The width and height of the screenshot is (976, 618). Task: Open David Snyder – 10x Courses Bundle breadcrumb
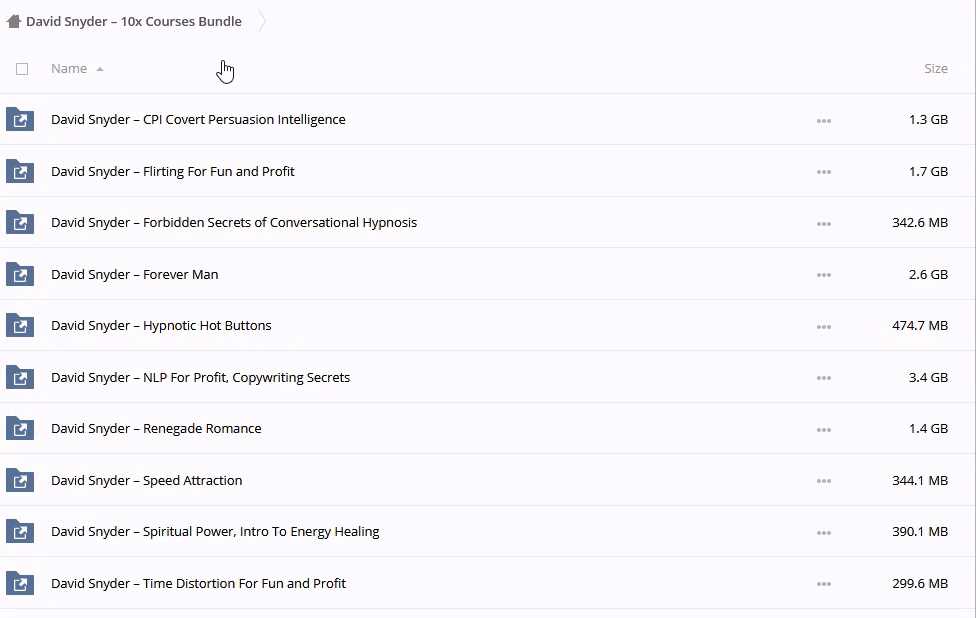point(134,21)
